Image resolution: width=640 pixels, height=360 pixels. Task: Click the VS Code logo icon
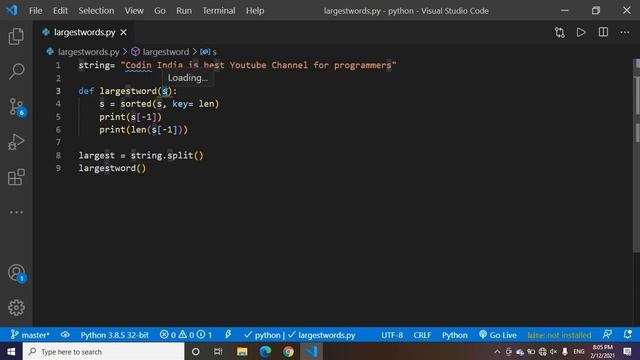[11, 10]
